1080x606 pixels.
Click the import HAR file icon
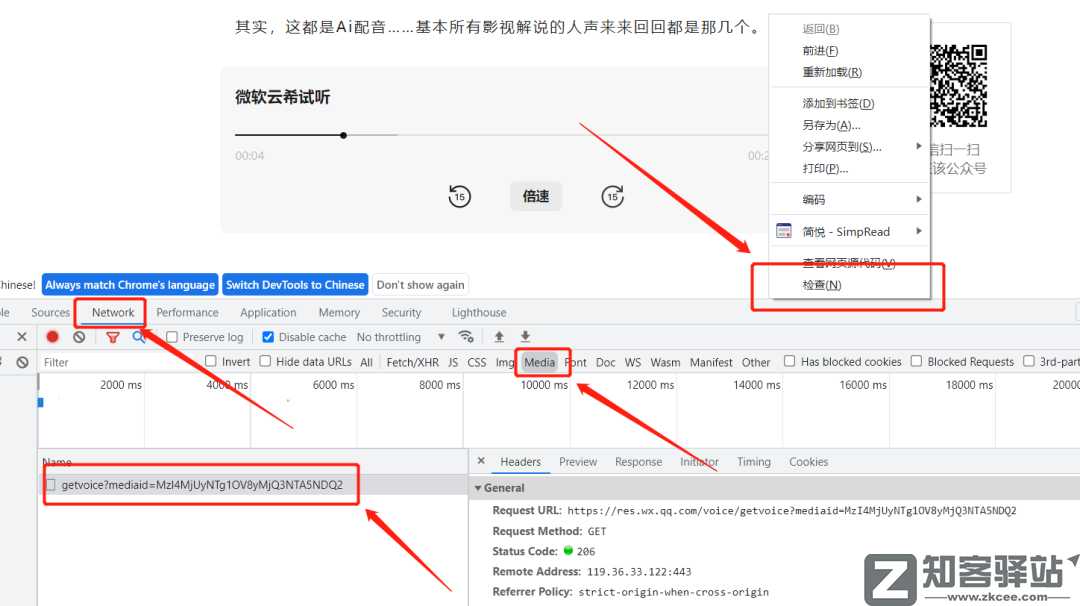[x=500, y=337]
